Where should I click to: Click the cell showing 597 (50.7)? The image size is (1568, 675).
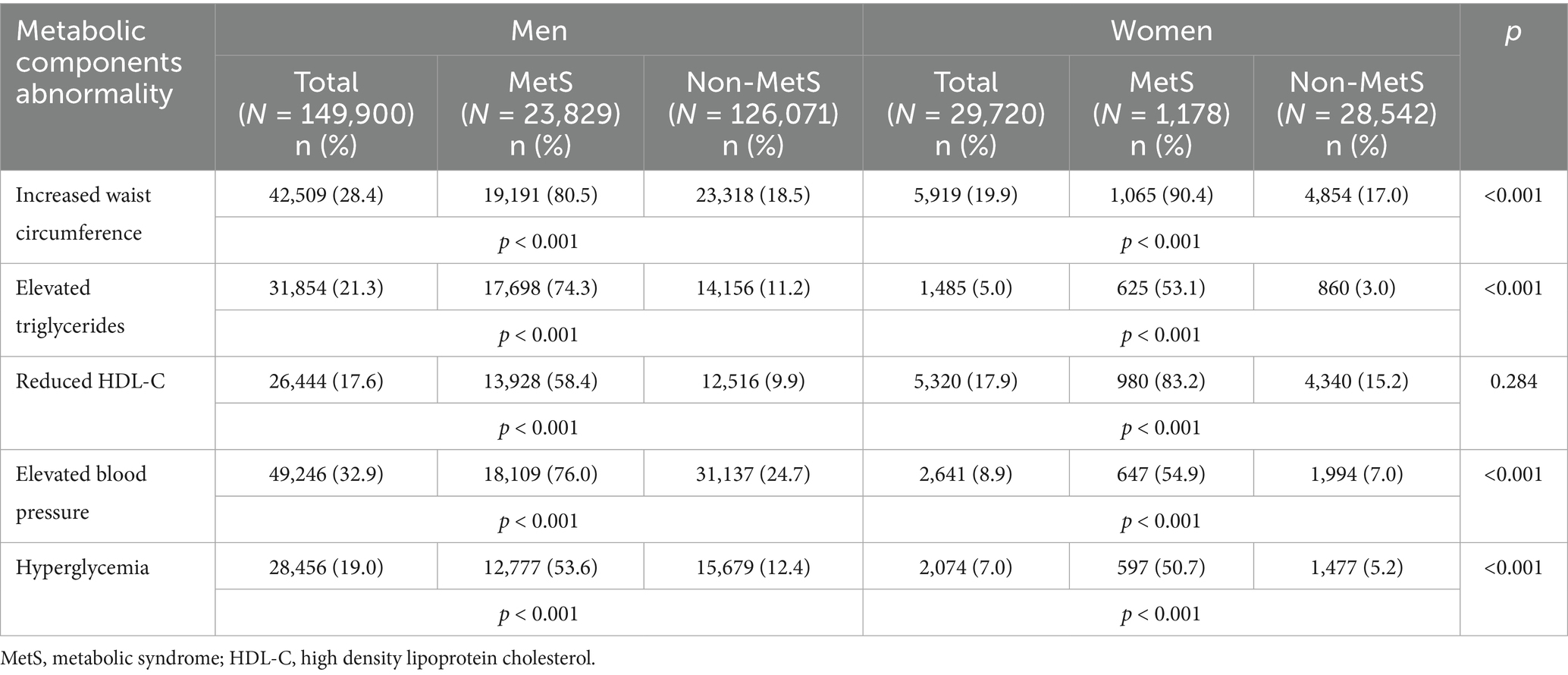tap(1161, 567)
